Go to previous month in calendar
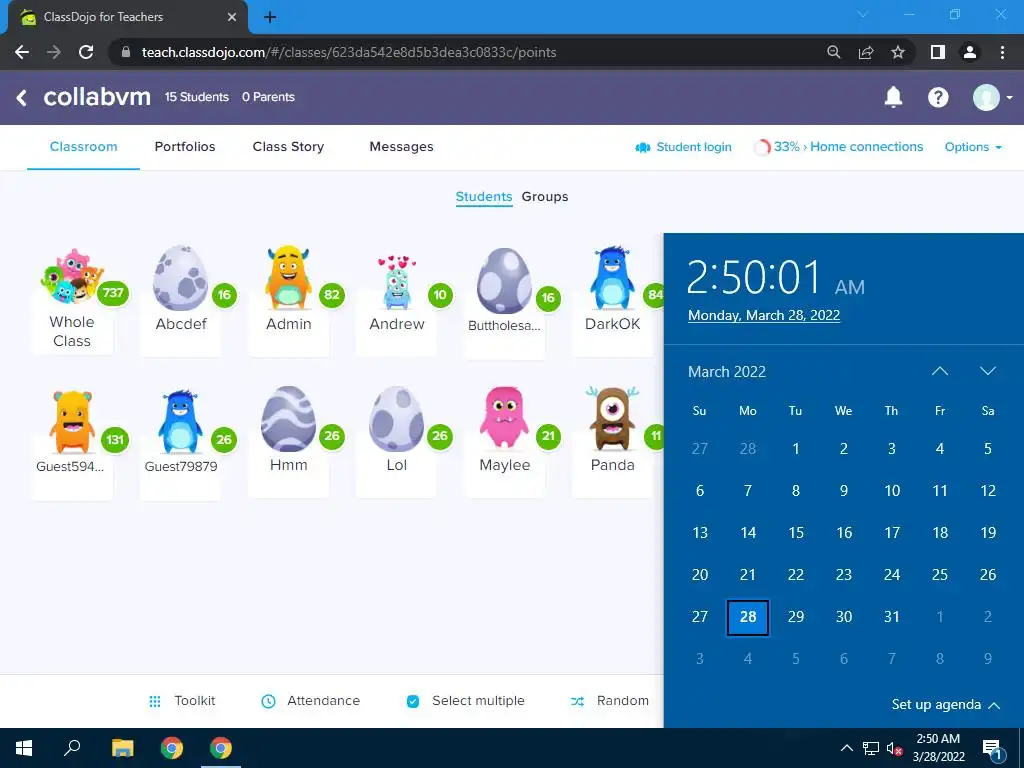This screenshot has height=768, width=1024. point(940,371)
